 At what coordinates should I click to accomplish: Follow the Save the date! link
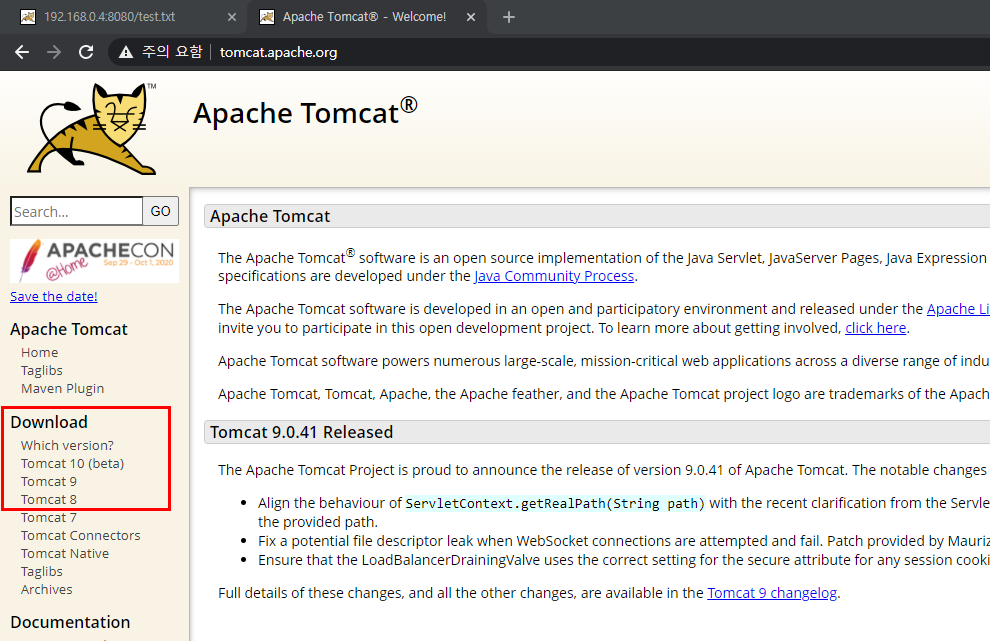[x=54, y=296]
